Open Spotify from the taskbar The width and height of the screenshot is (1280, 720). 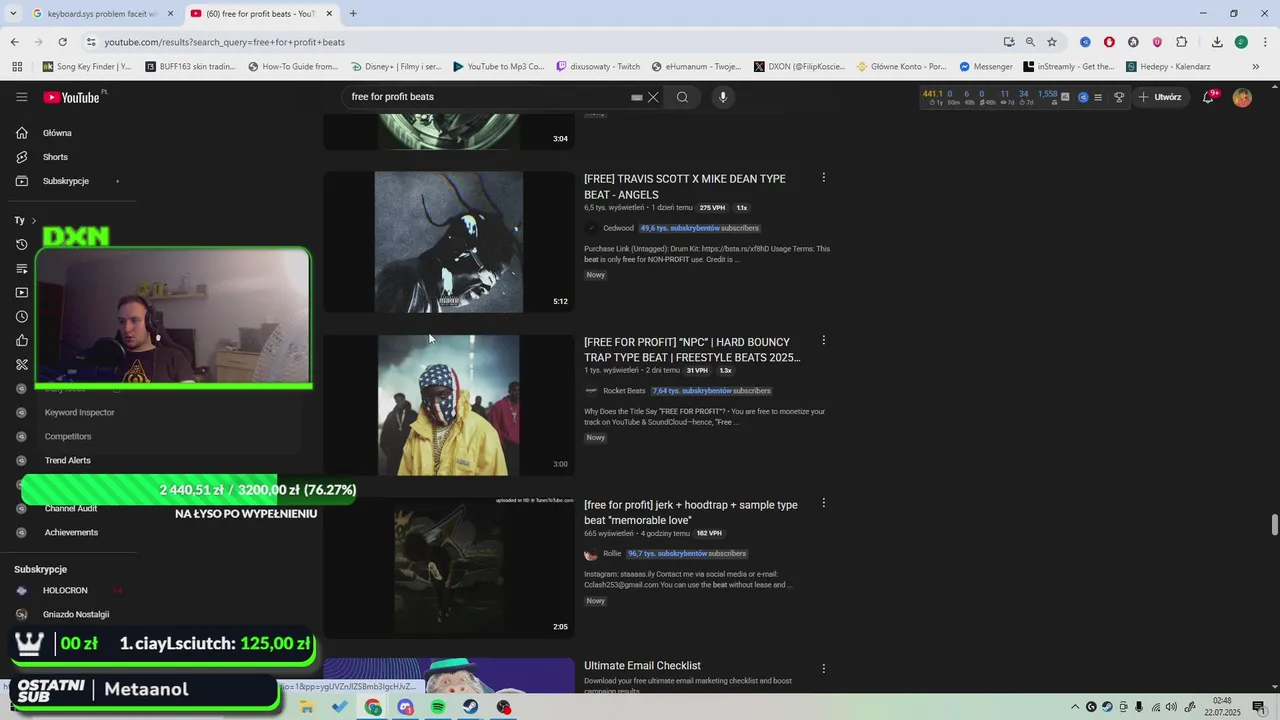[438, 707]
